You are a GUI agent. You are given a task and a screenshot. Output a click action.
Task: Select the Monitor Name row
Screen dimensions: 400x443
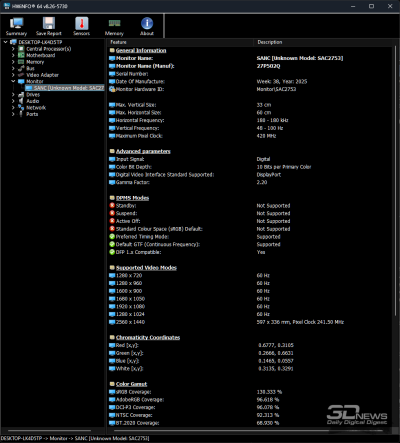[250, 58]
